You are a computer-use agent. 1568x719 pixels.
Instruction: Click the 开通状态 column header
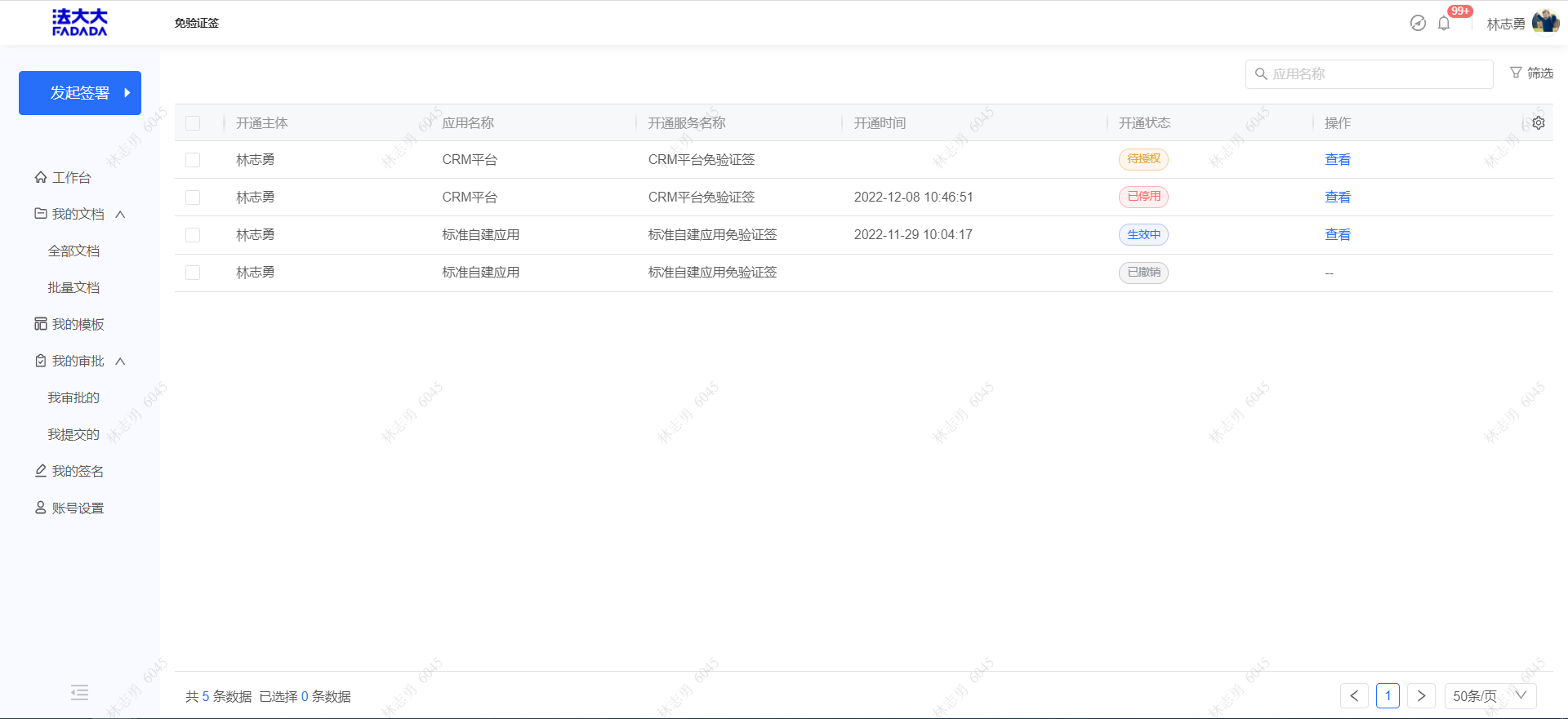click(1144, 122)
